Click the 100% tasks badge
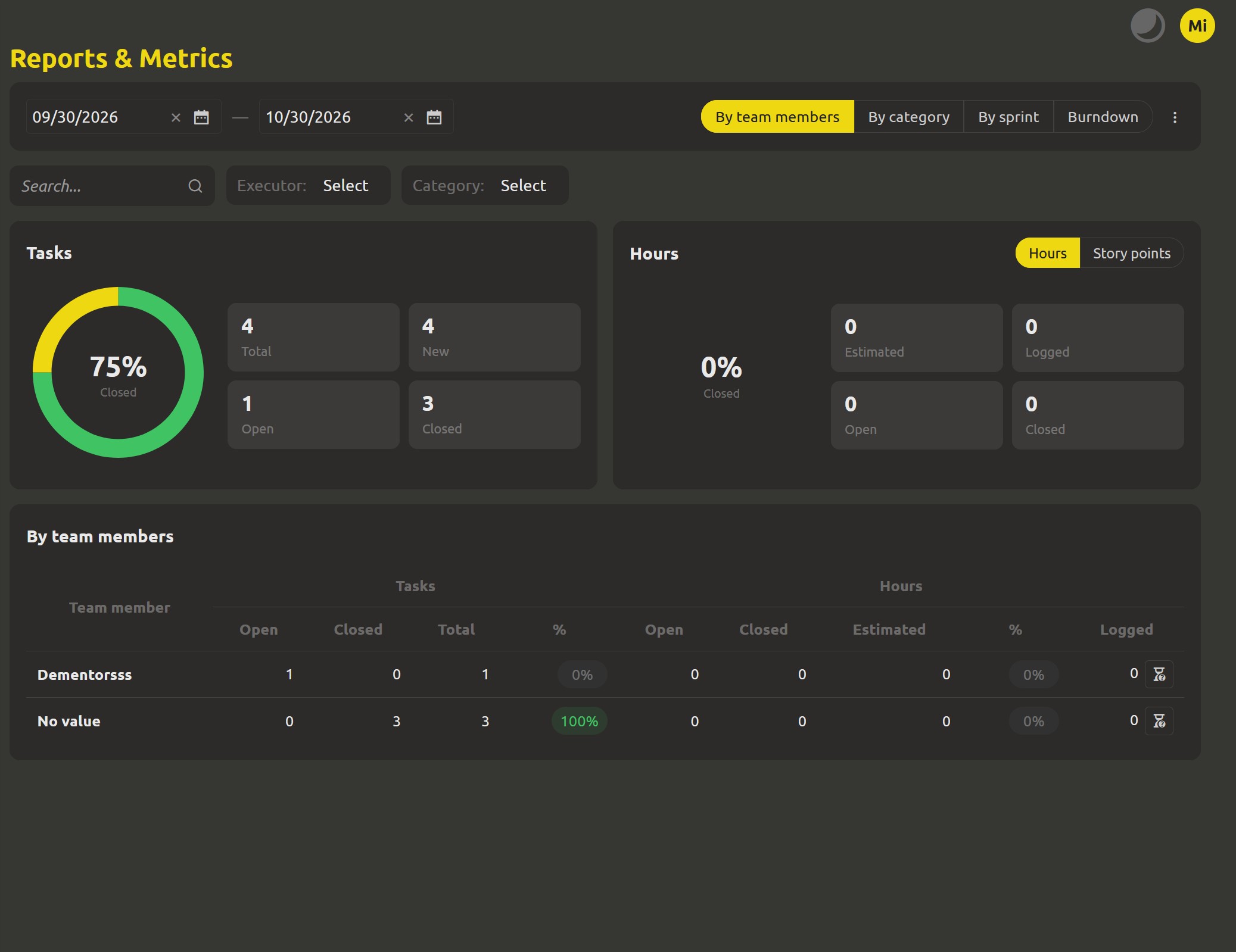 tap(579, 721)
